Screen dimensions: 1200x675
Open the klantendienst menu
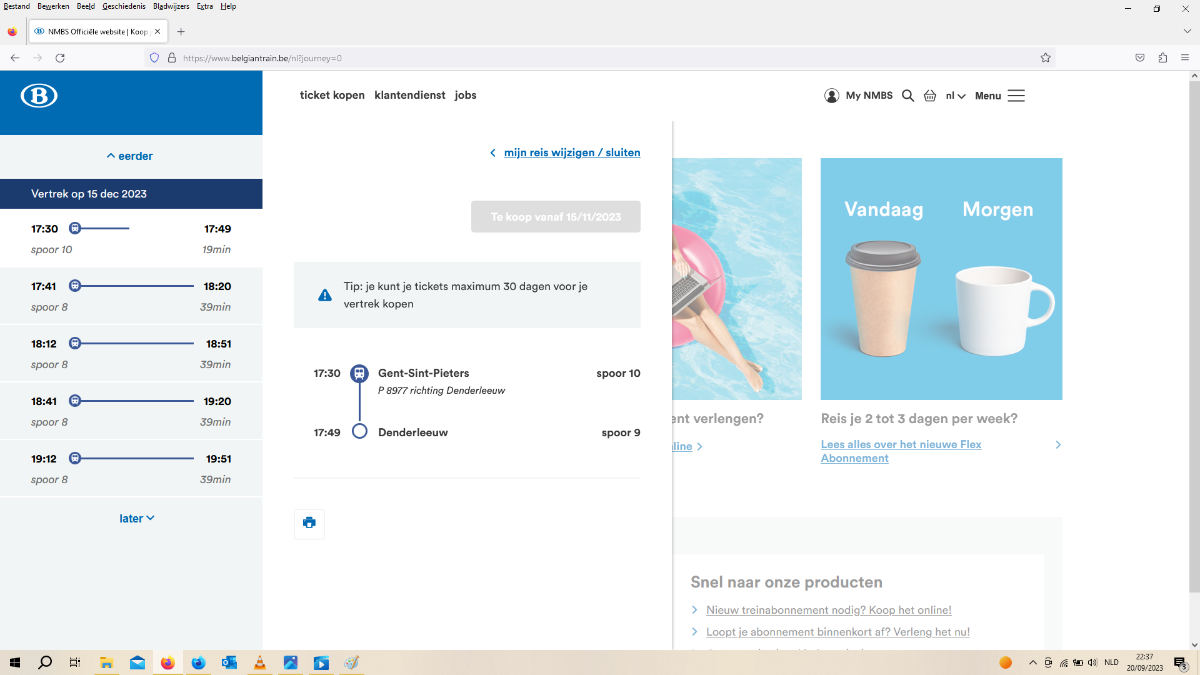pos(410,96)
